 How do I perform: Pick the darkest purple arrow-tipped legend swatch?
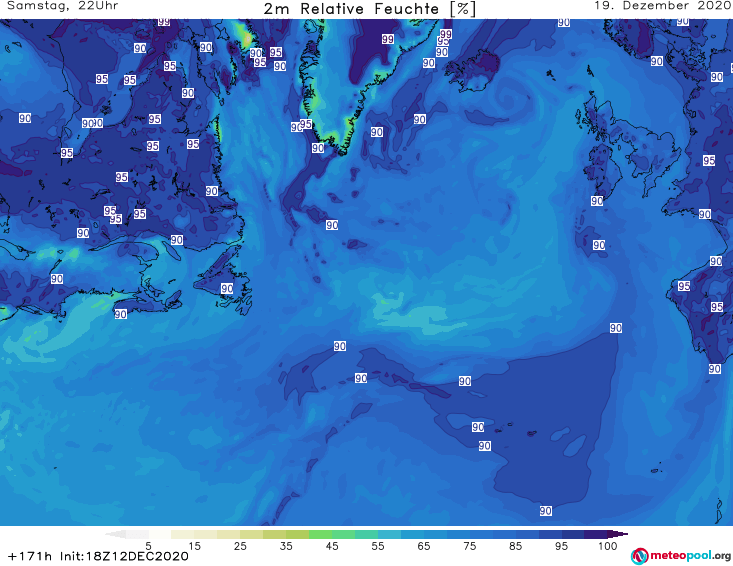pos(618,534)
